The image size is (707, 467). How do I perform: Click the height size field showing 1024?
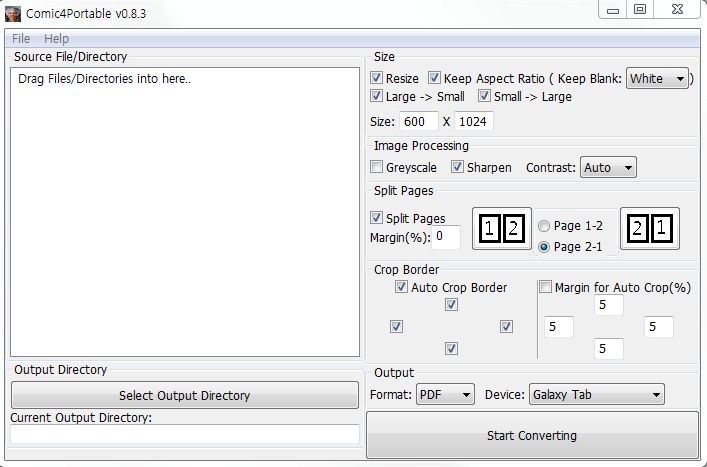pos(473,122)
